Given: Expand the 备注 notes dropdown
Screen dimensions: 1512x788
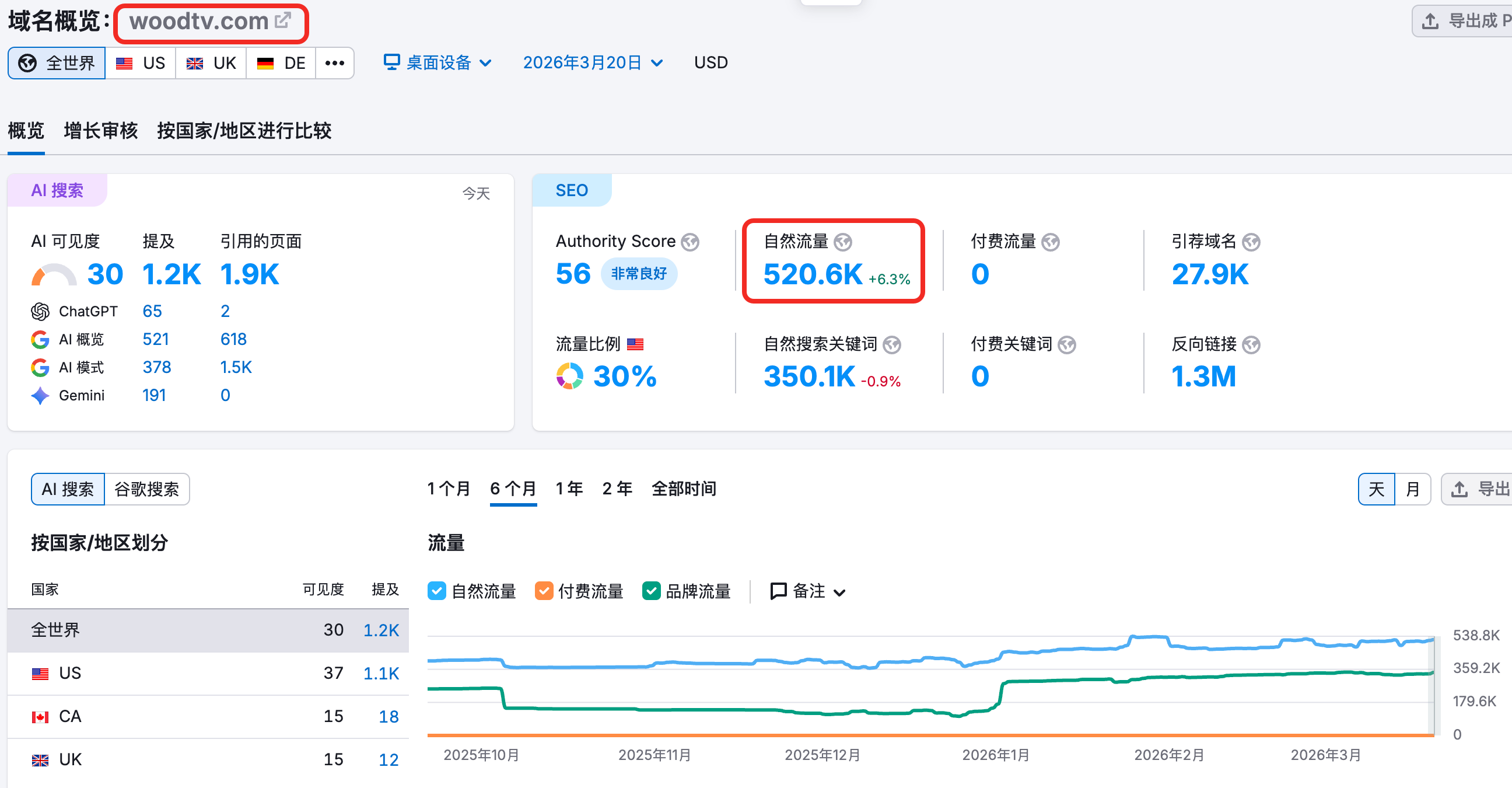Looking at the screenshot, I should 808,591.
